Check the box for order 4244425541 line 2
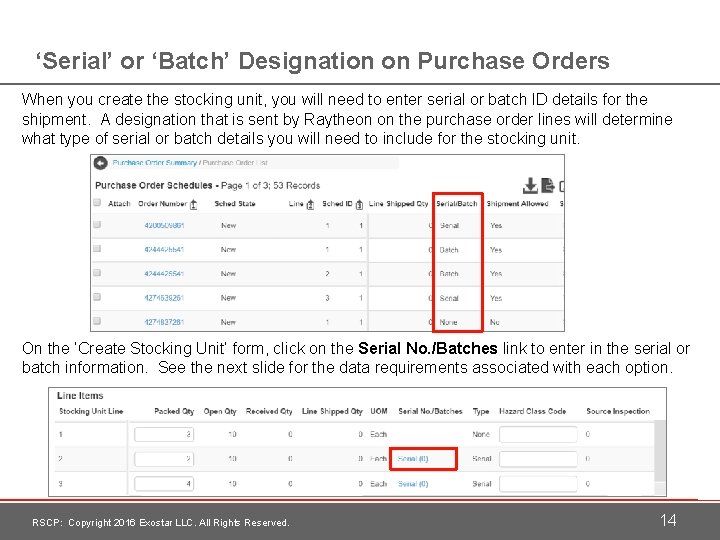The width and height of the screenshot is (720, 540). [x=97, y=272]
